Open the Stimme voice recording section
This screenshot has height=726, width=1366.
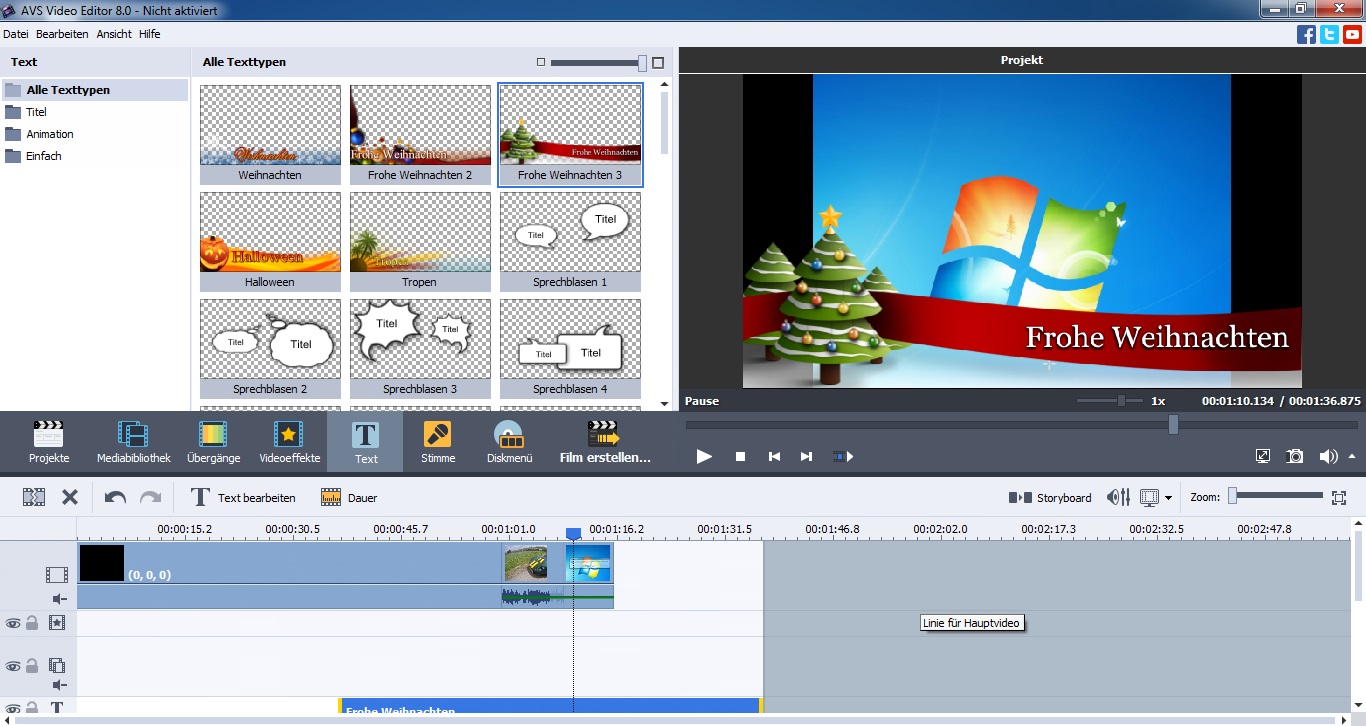click(438, 442)
